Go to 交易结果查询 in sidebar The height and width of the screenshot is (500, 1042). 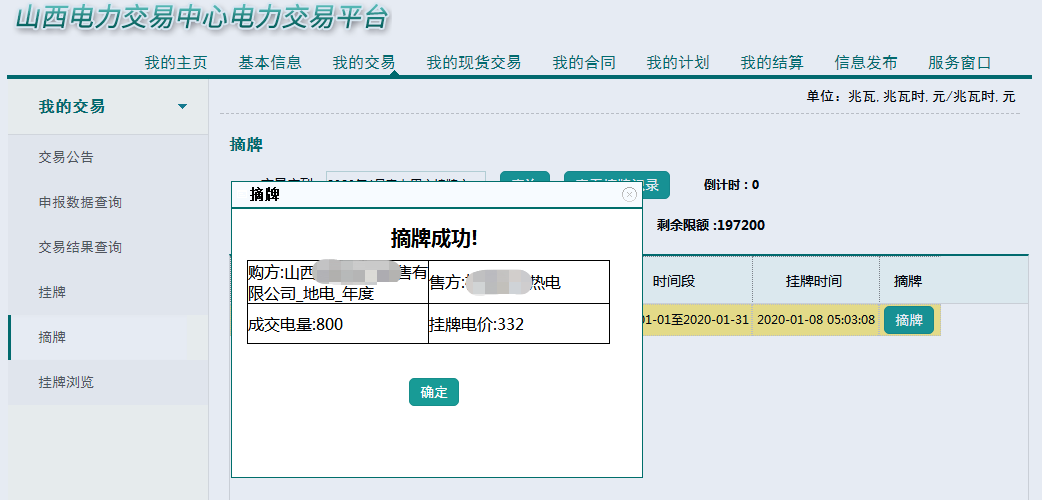point(80,247)
